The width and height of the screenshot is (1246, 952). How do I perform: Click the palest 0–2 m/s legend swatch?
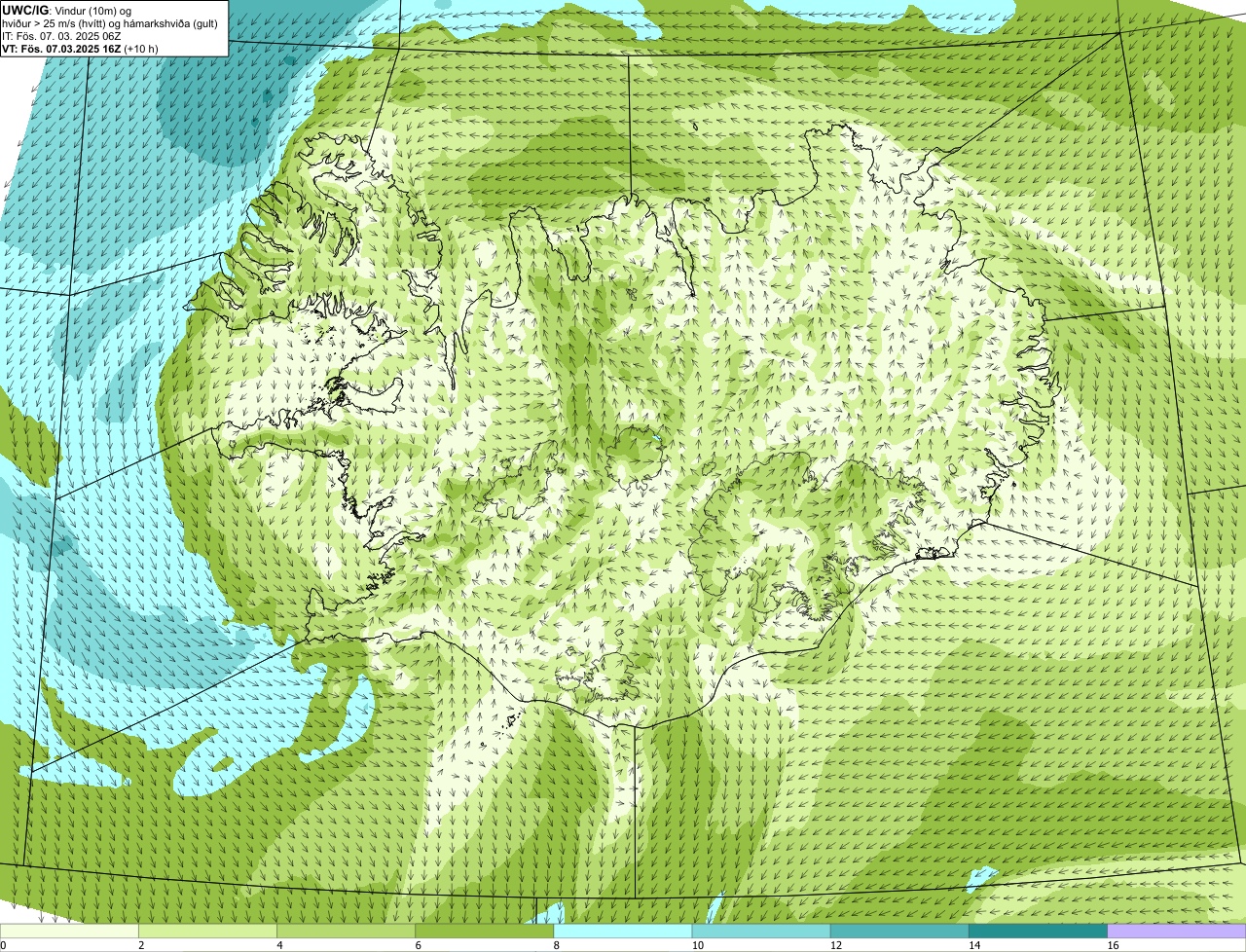click(x=69, y=931)
